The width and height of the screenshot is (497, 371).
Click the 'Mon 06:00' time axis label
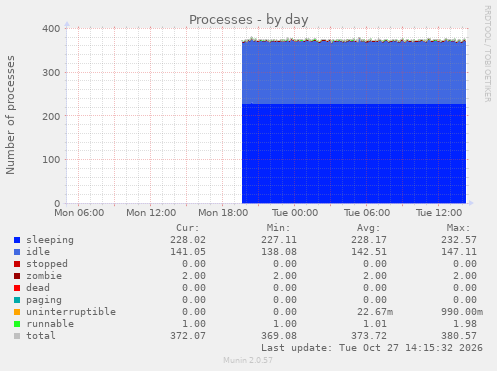(x=79, y=213)
